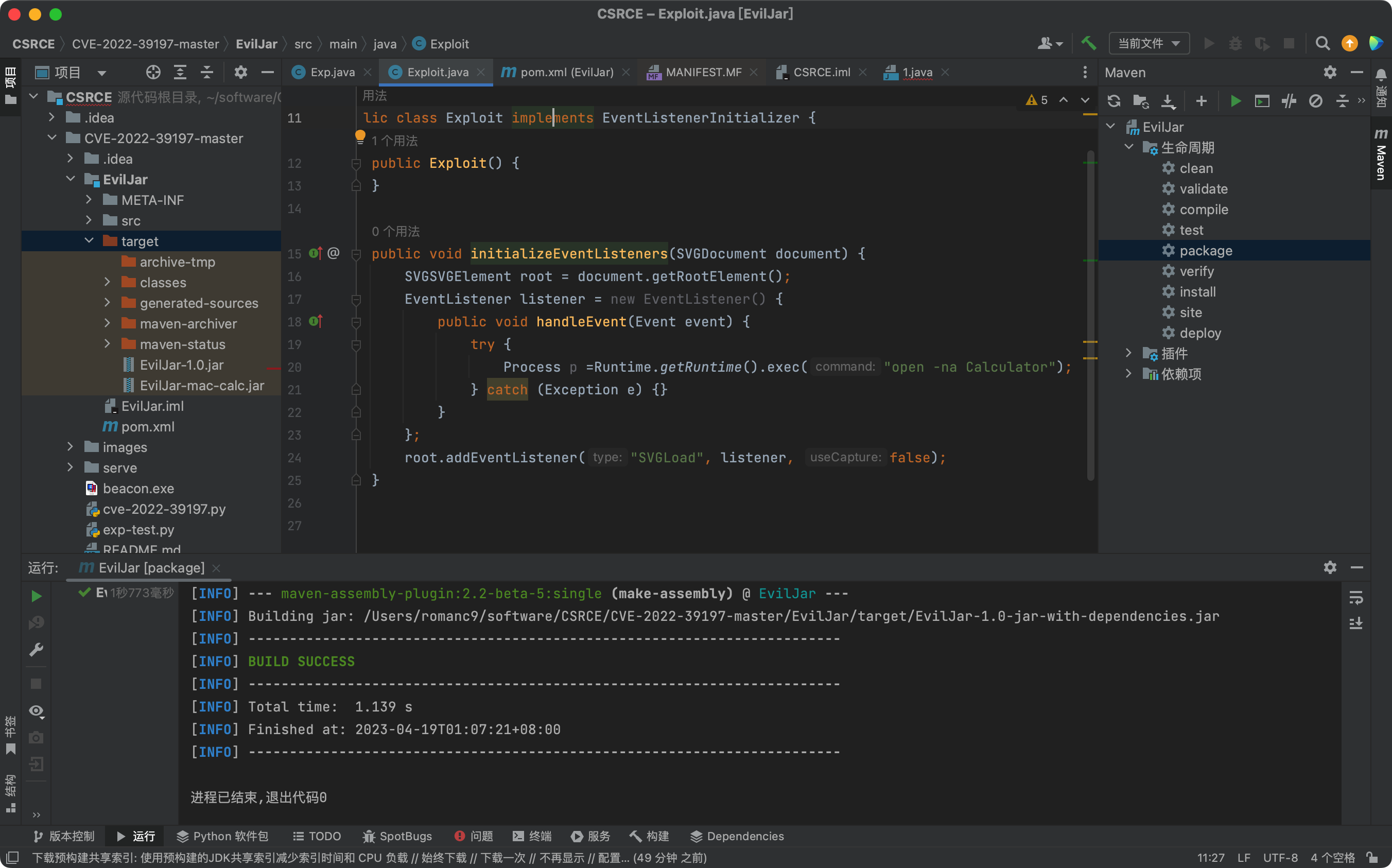Image resolution: width=1392 pixels, height=868 pixels.
Task: Click the LF line separator indicator
Action: pos(1244,858)
